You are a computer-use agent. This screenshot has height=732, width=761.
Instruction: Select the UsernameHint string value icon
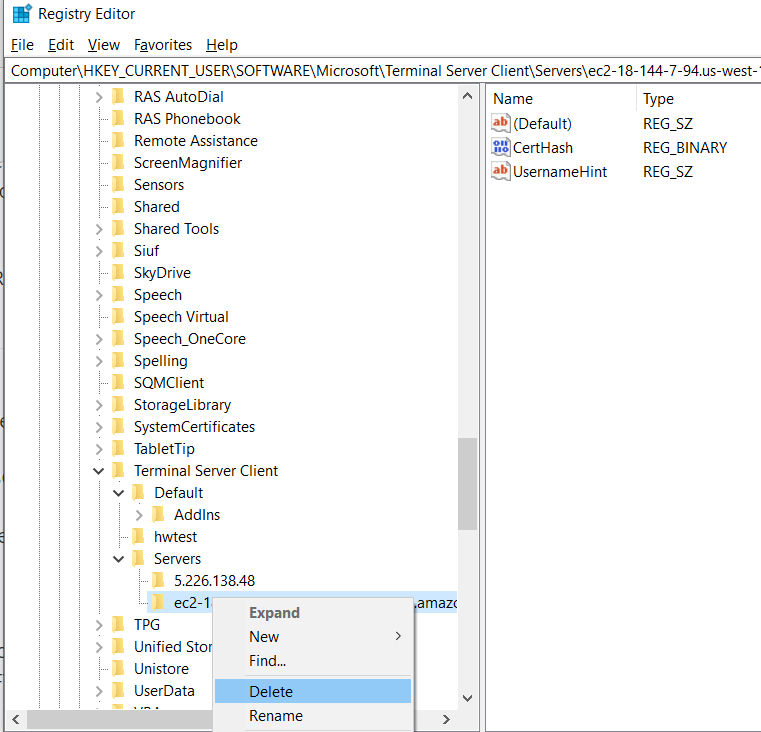[500, 171]
